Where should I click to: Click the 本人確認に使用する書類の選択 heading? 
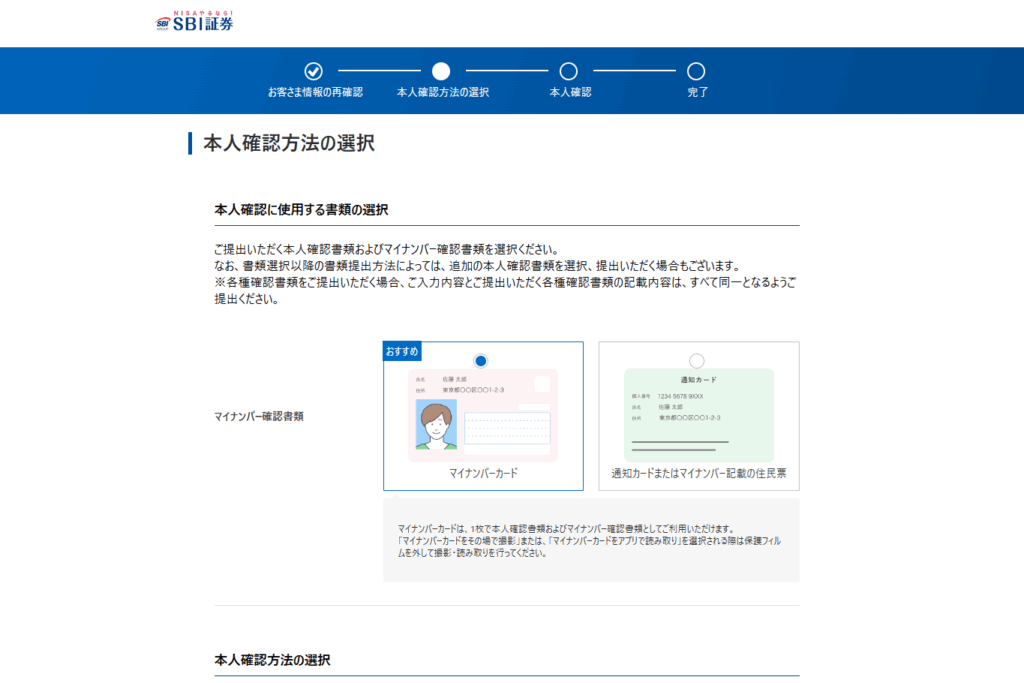point(301,210)
